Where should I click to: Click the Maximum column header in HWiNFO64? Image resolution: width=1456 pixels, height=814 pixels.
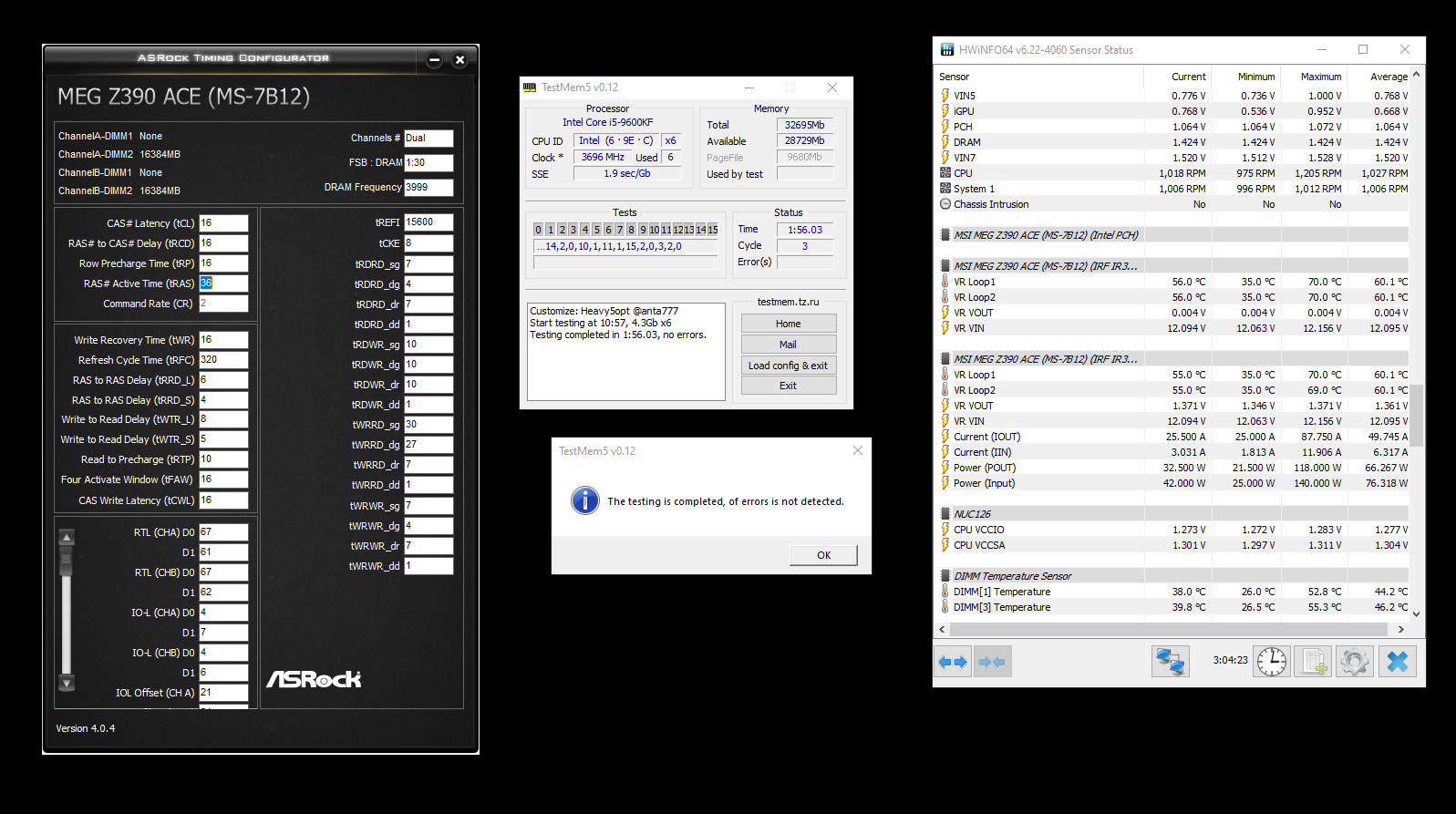point(1314,77)
